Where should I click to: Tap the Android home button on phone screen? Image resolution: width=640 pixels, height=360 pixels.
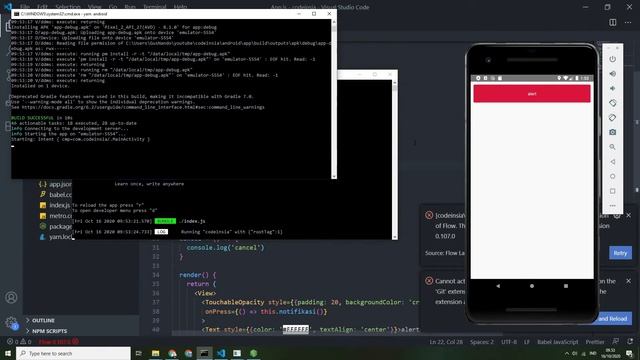[x=532, y=286]
